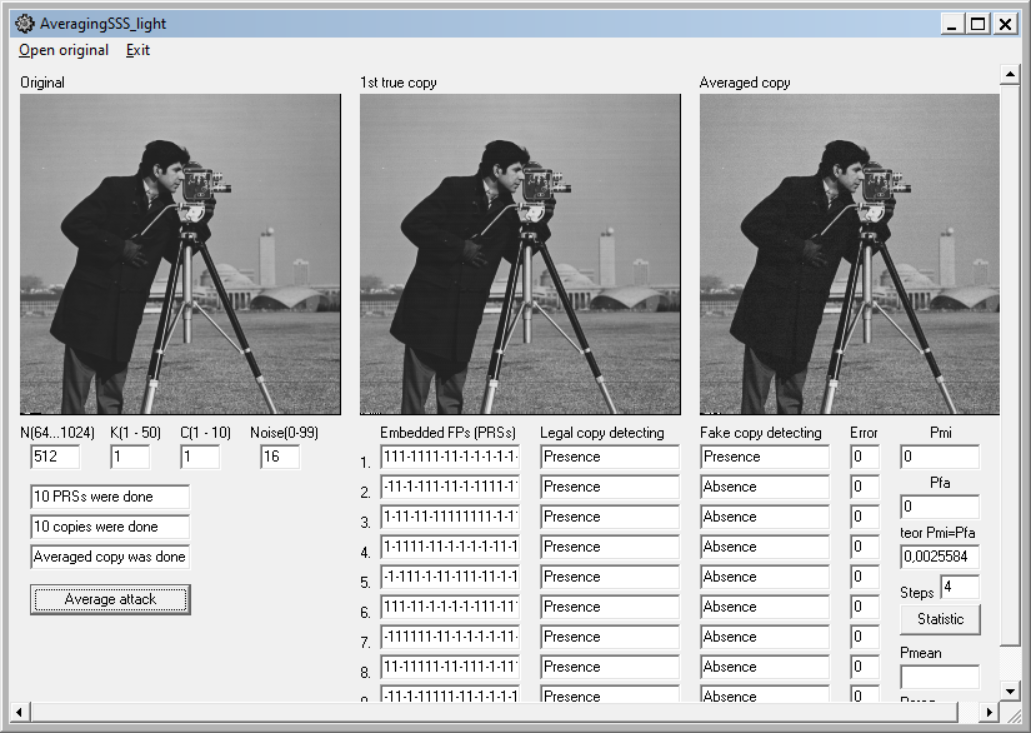Click the horizontal scrollbar thumb
1031x733 pixels.
pyautogui.click(x=493, y=711)
